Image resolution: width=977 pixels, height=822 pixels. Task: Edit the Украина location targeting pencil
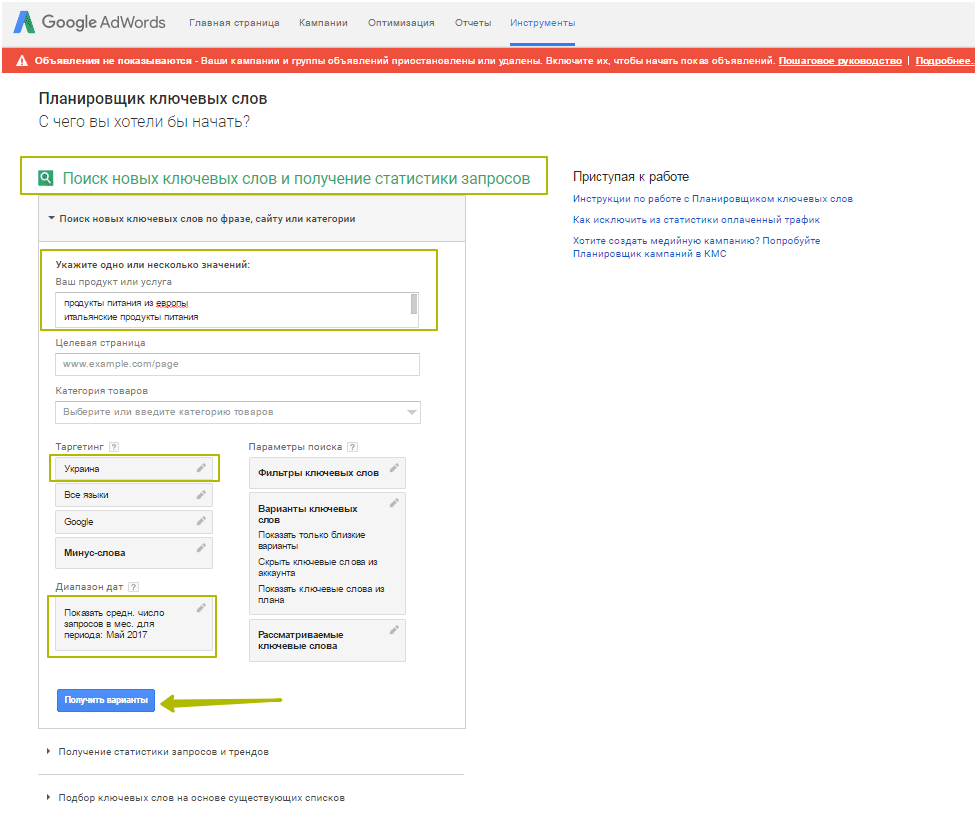(201, 468)
